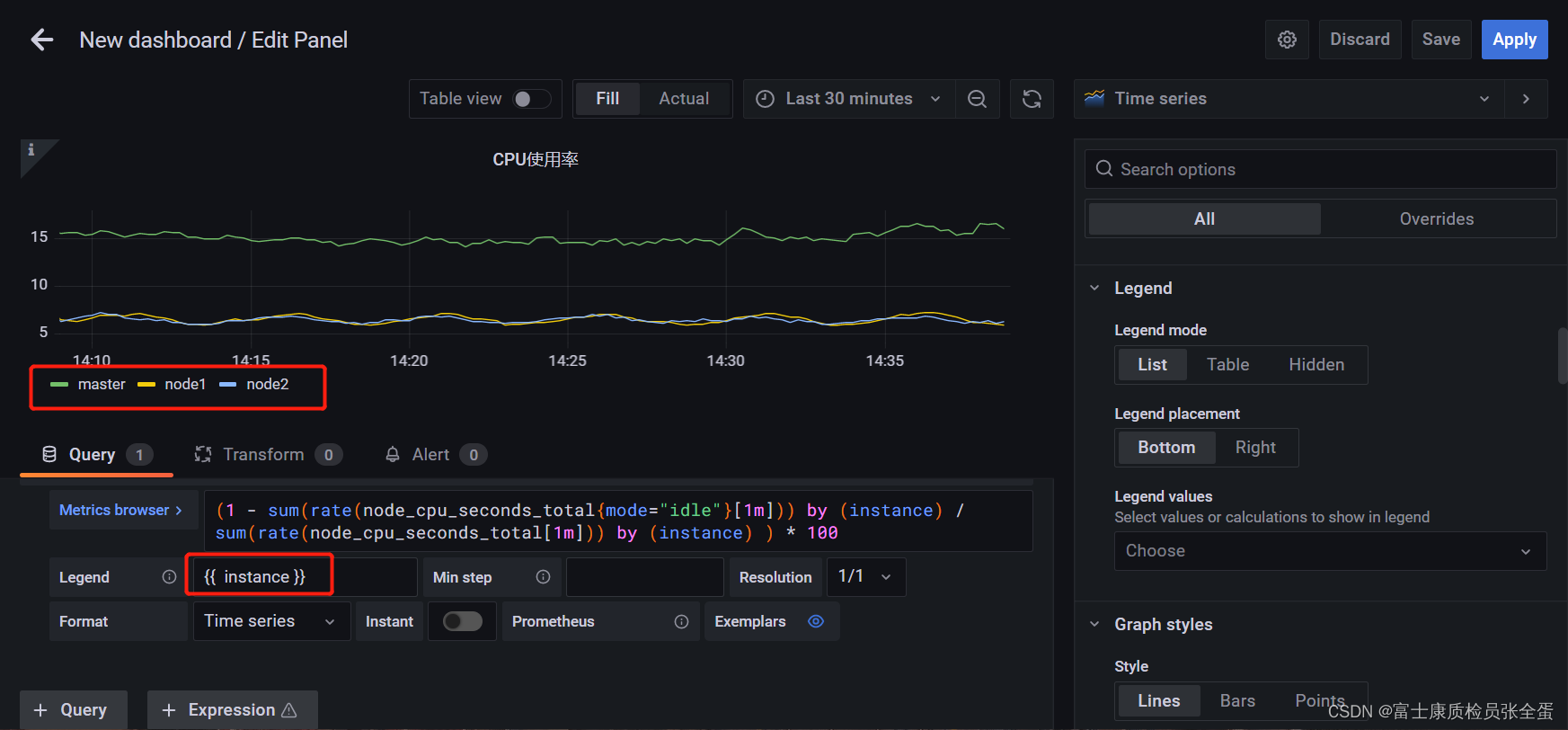Refresh the dashboard with the refresh icon
The width and height of the screenshot is (1568, 730).
tap(1032, 99)
